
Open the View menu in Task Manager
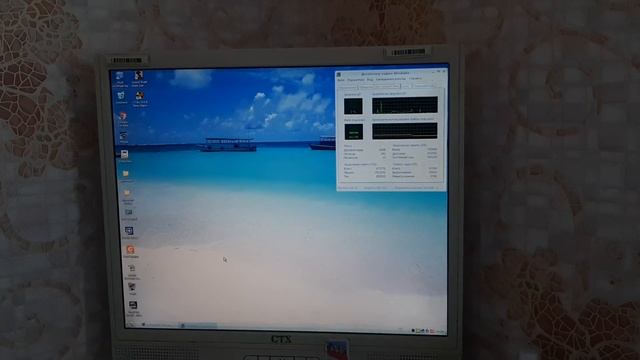tap(370, 80)
